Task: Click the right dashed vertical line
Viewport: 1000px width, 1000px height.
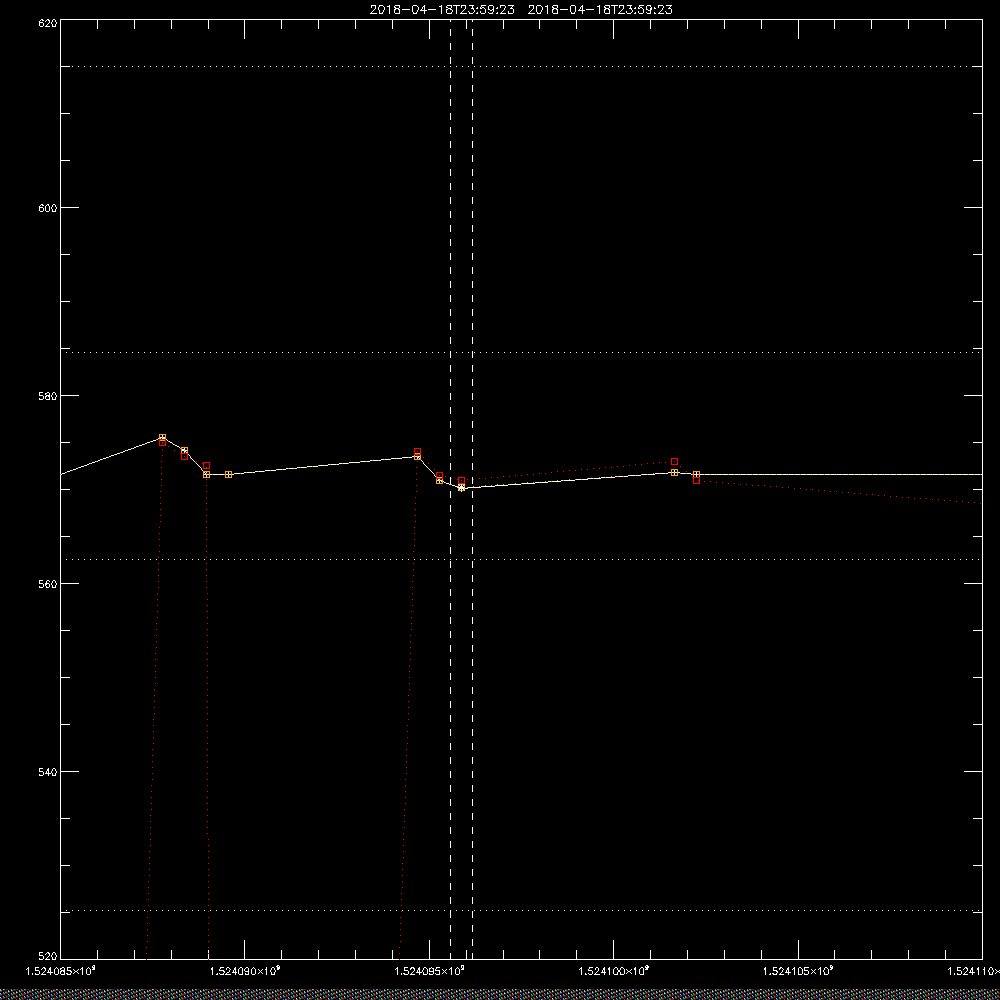Action: [x=472, y=488]
